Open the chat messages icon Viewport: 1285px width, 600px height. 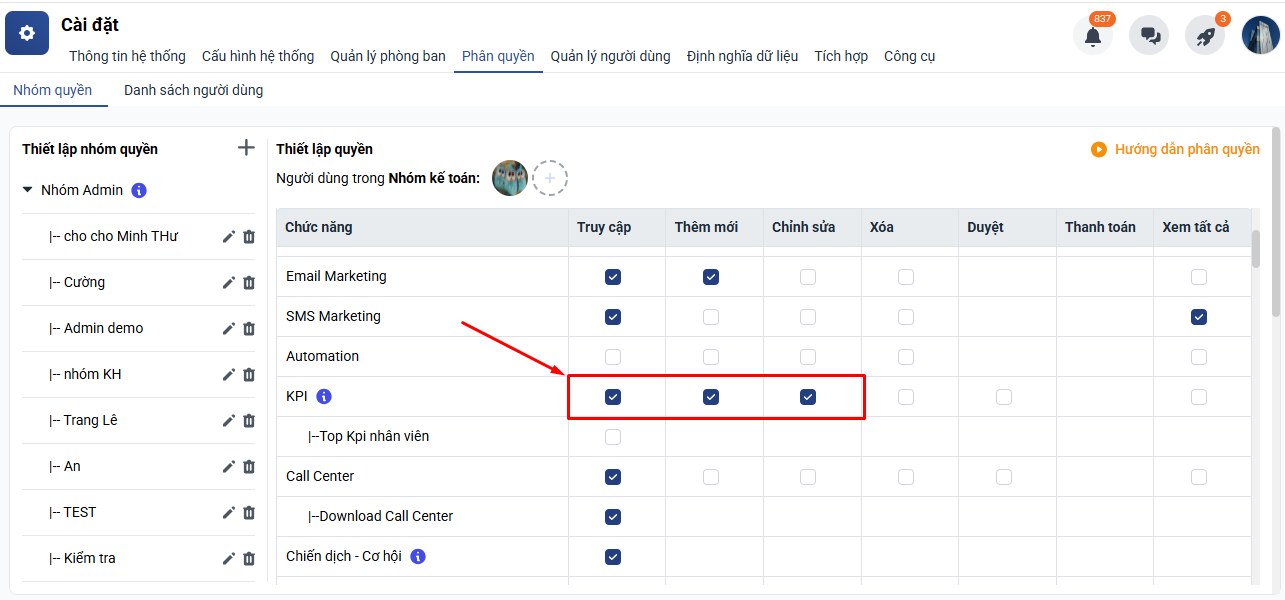1149,36
